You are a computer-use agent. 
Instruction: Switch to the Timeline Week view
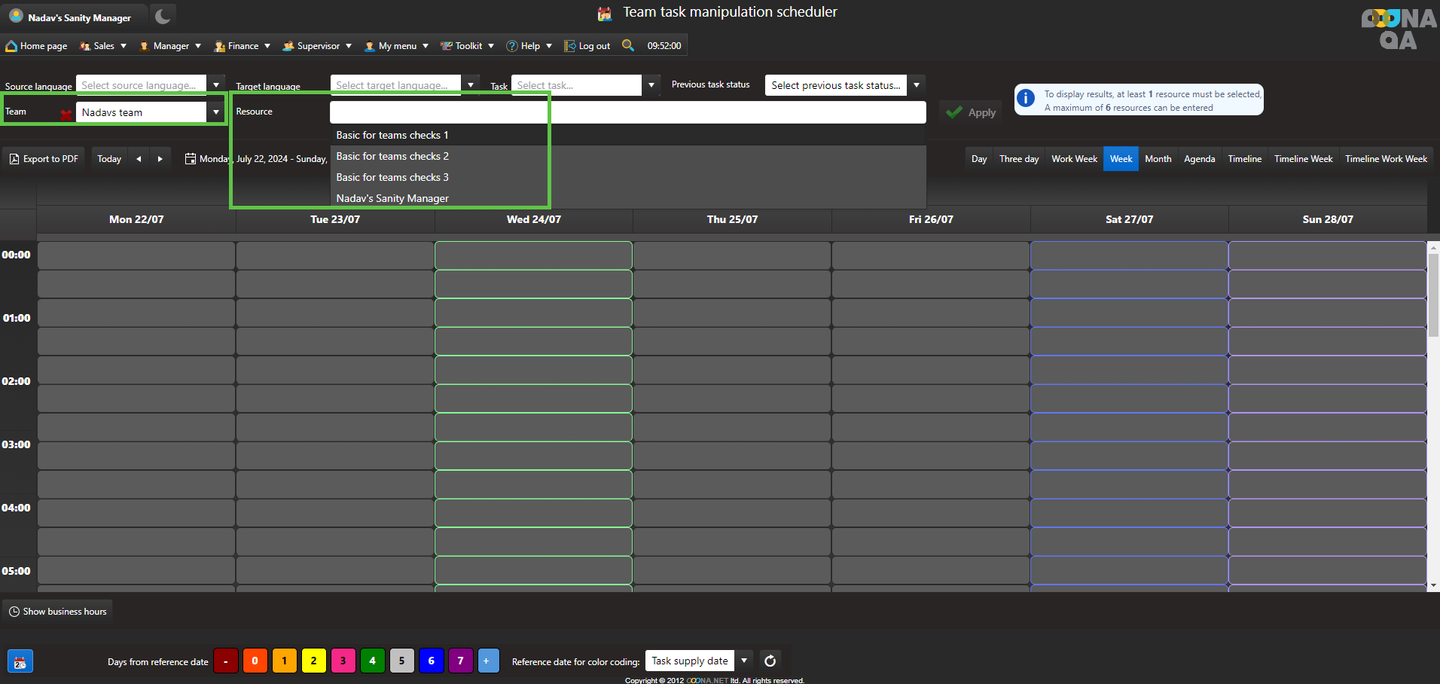pyautogui.click(x=1303, y=159)
